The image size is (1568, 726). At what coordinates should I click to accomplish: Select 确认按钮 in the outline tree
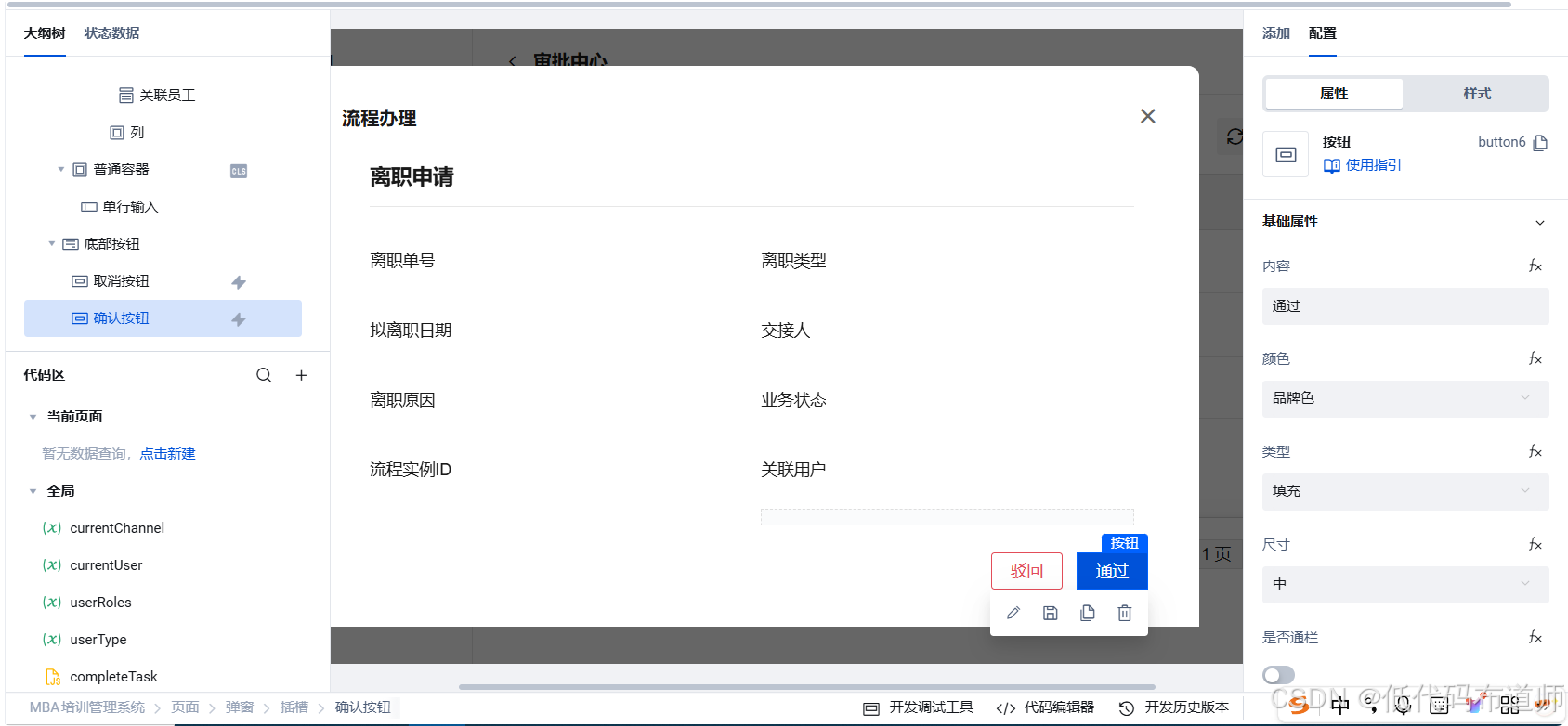[x=163, y=318]
